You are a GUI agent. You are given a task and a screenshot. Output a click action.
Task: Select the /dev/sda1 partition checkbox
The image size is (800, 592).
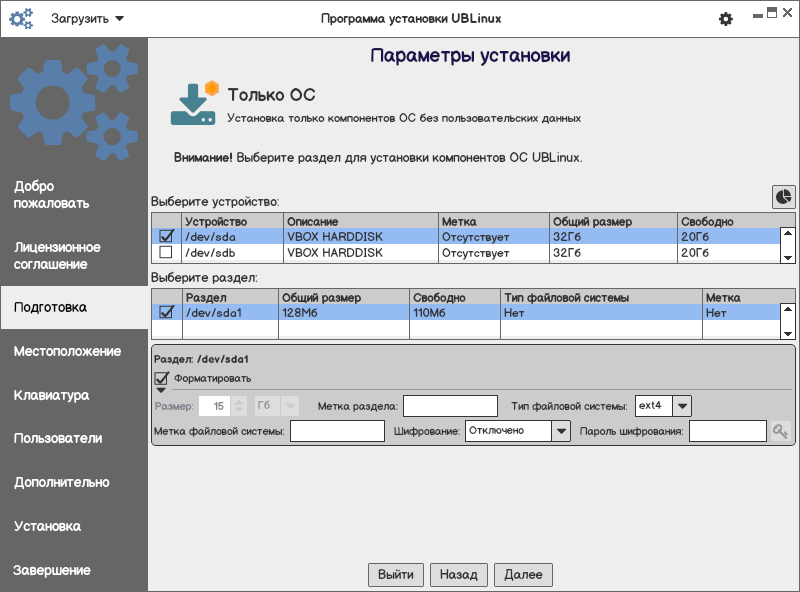coord(166,312)
